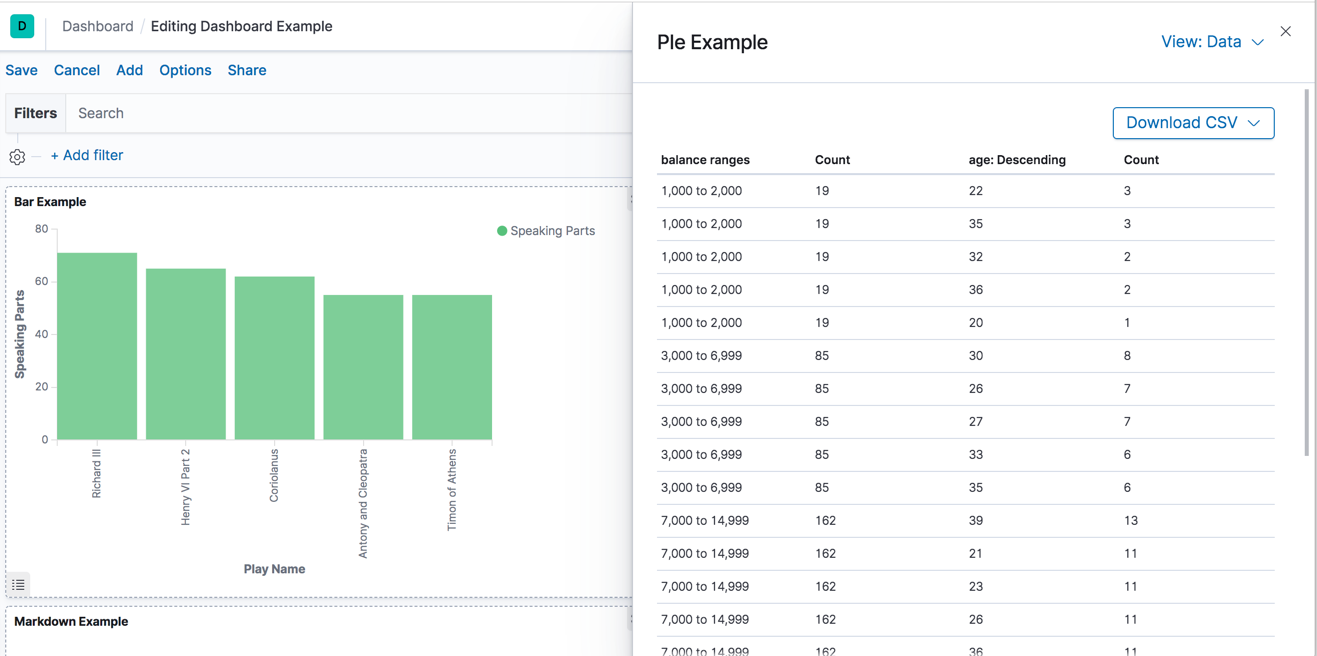Click the age: Descending column header
The image size is (1317, 656).
1017,160
